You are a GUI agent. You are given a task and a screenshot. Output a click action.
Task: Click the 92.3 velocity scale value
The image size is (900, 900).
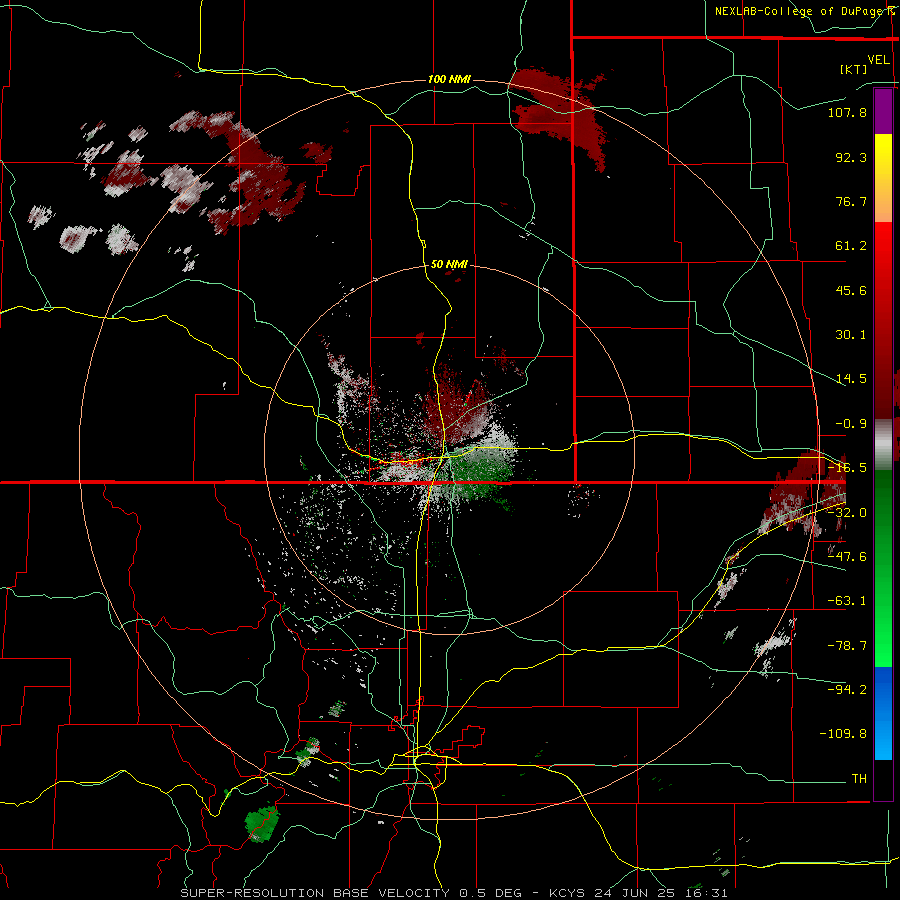[851, 157]
